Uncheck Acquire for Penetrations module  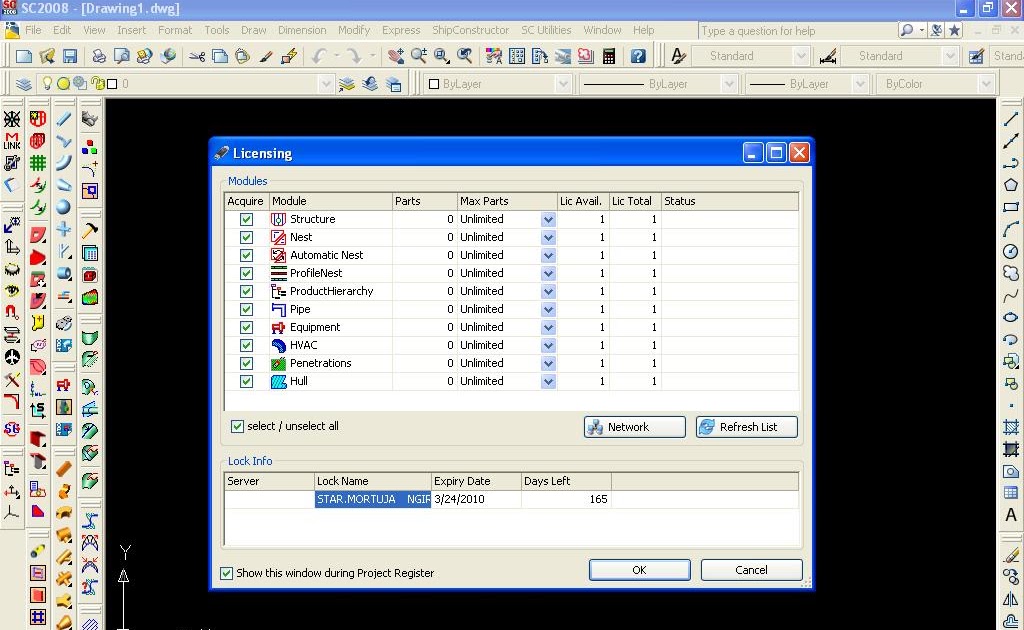(x=246, y=363)
